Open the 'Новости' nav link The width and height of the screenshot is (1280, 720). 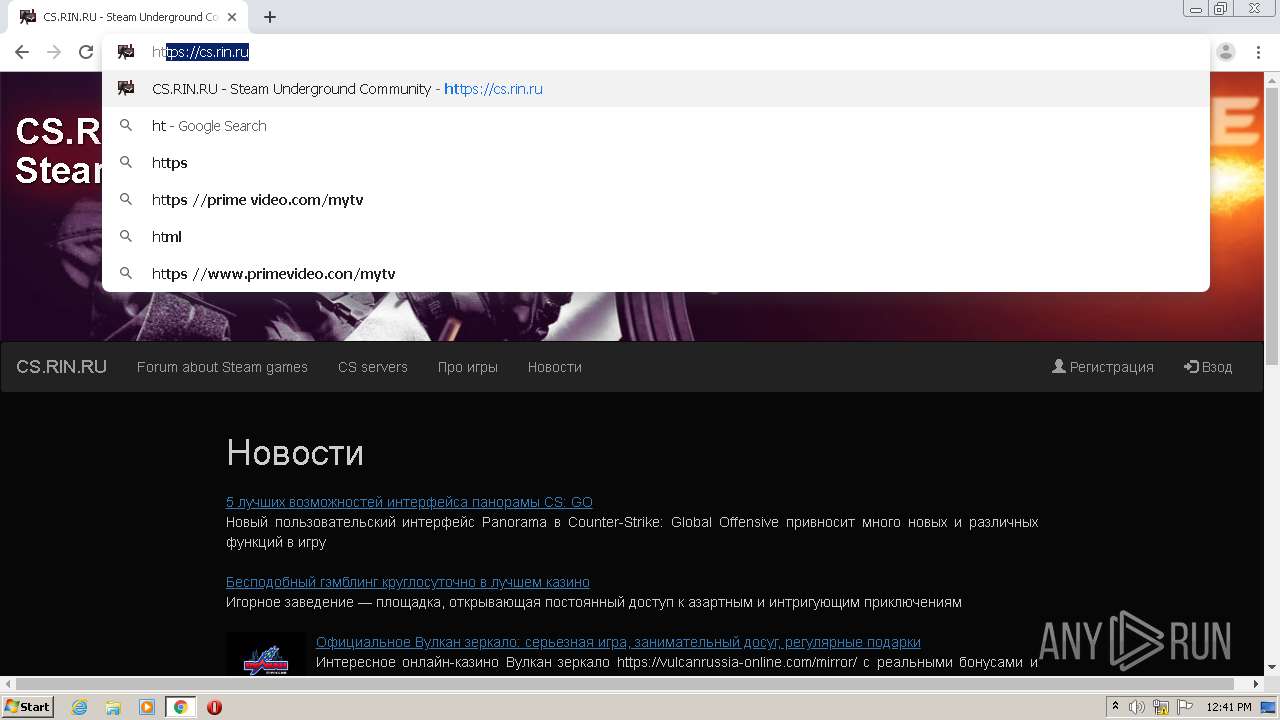555,367
